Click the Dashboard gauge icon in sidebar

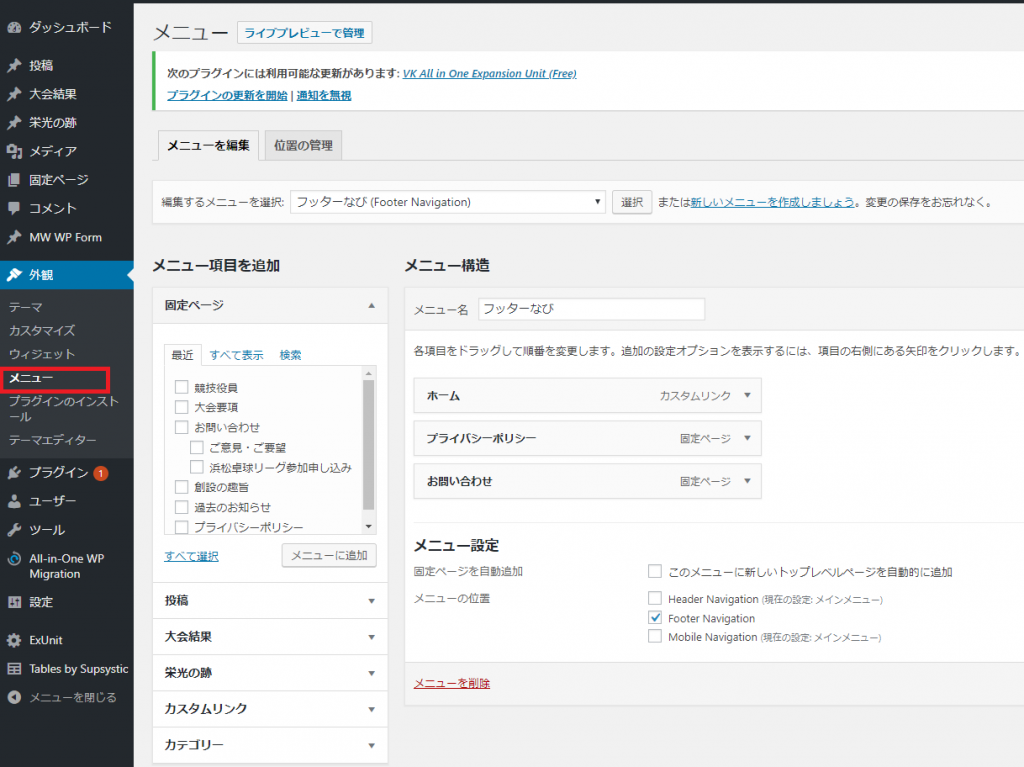14,27
